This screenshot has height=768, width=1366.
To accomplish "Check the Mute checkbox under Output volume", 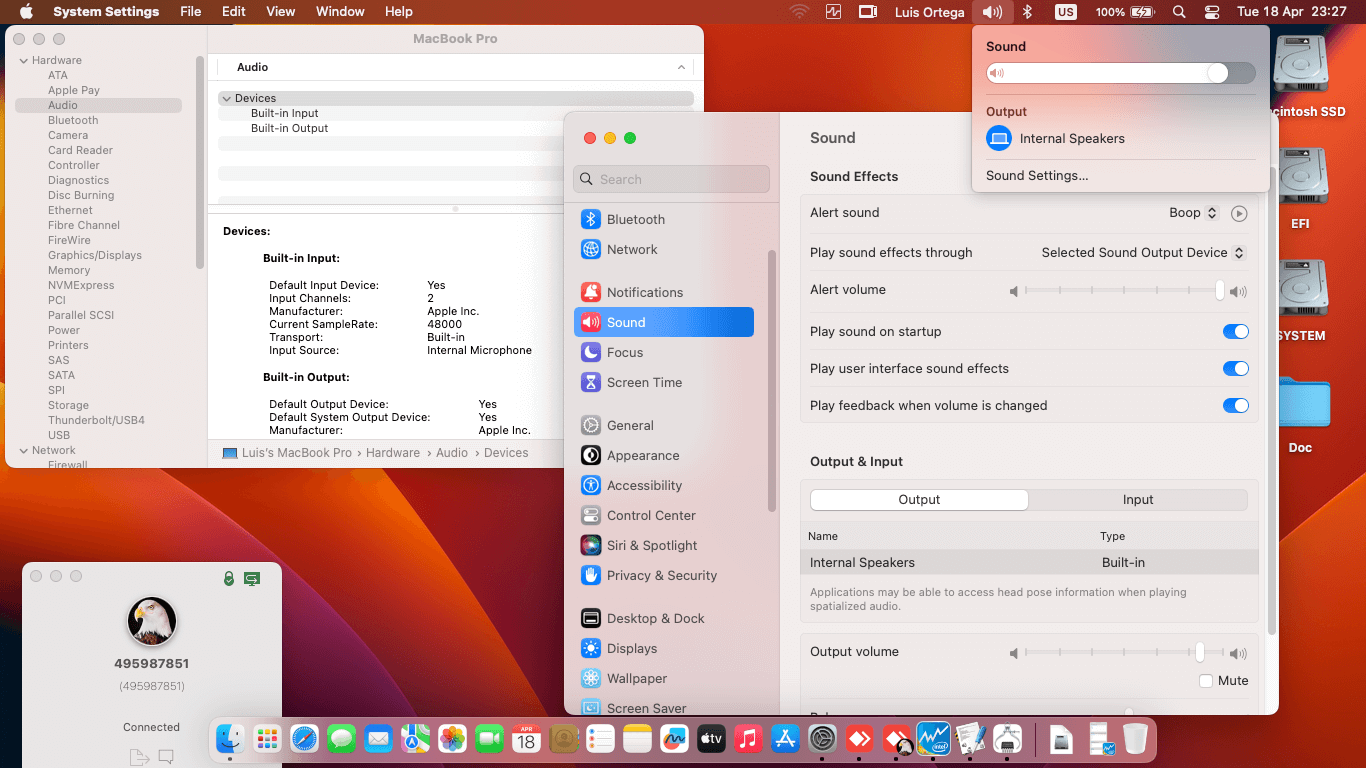I will click(1206, 681).
